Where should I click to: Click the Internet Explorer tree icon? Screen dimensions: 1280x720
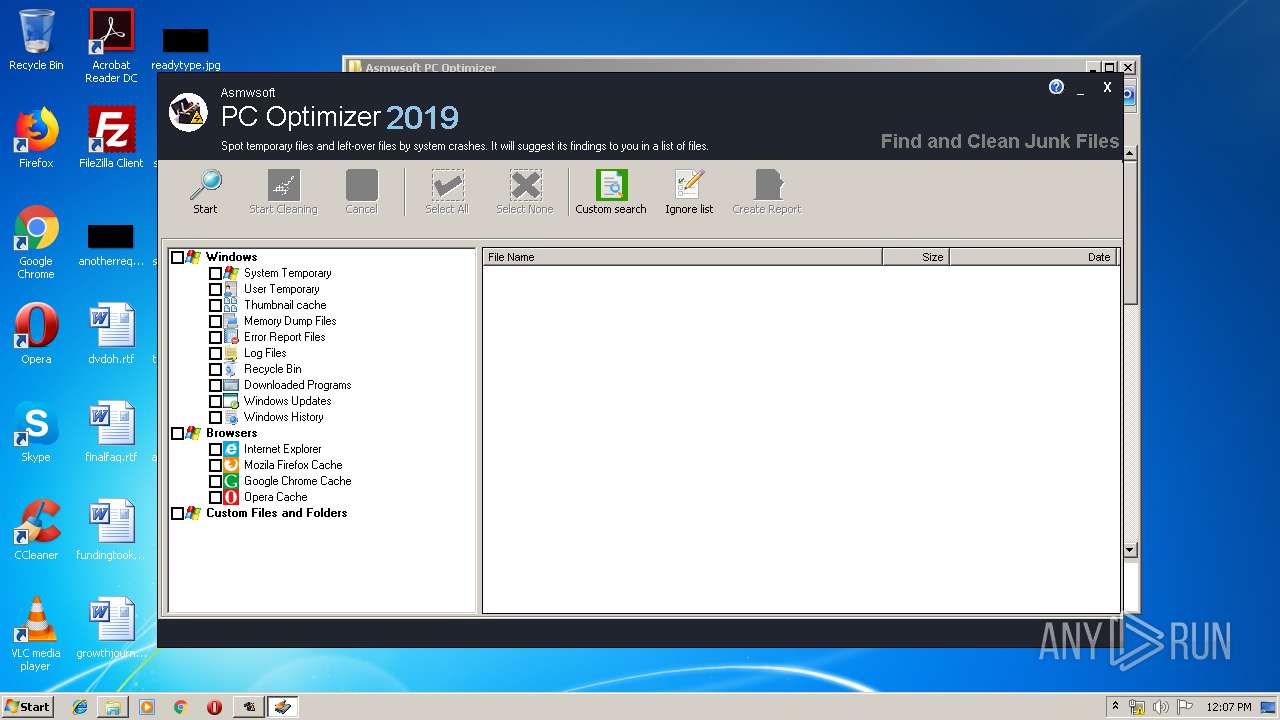pos(231,449)
